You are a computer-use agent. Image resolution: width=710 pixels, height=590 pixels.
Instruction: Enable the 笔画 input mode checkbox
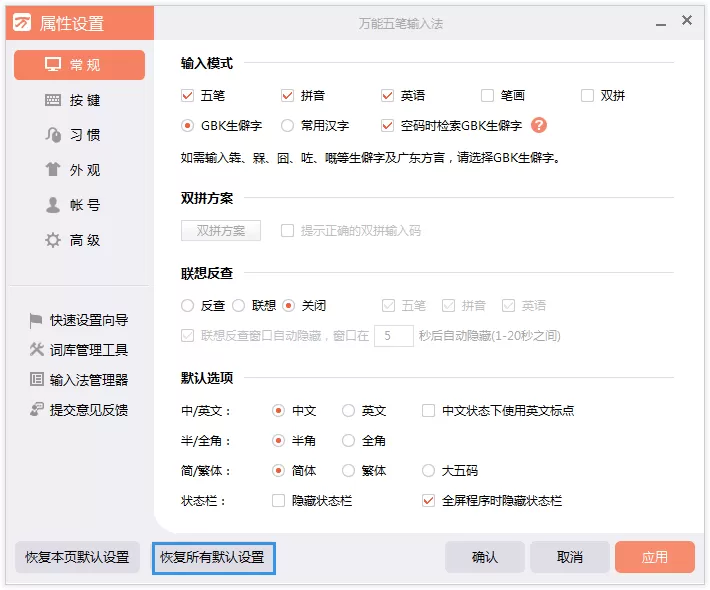[x=487, y=96]
